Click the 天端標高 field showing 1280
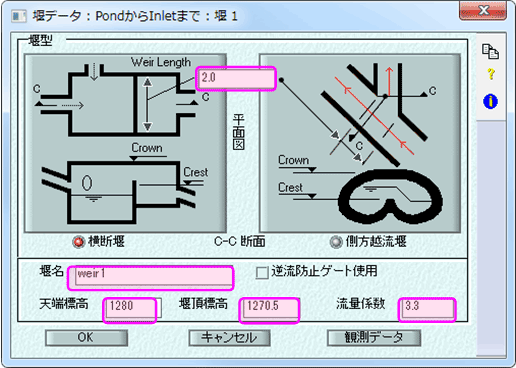Viewport: 516px width, 368px height. click(130, 310)
